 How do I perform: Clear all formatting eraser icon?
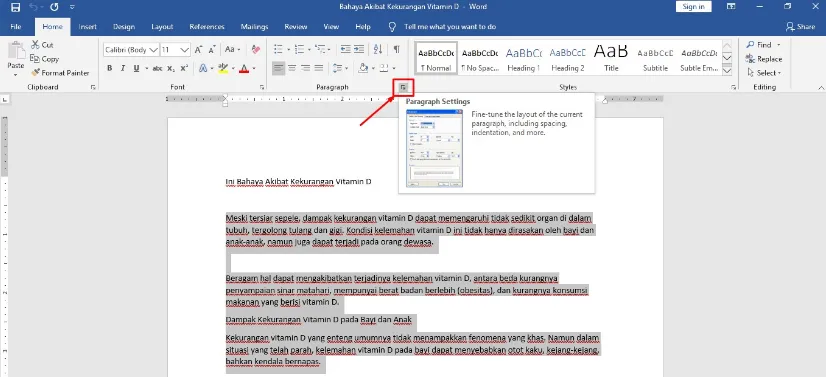click(257, 49)
